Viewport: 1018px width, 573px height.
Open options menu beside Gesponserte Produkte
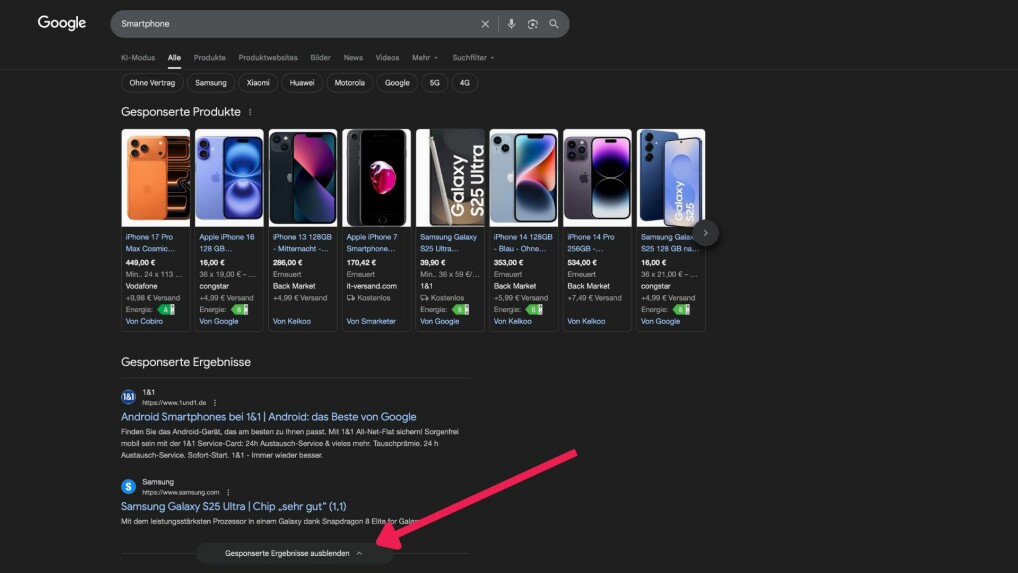250,112
